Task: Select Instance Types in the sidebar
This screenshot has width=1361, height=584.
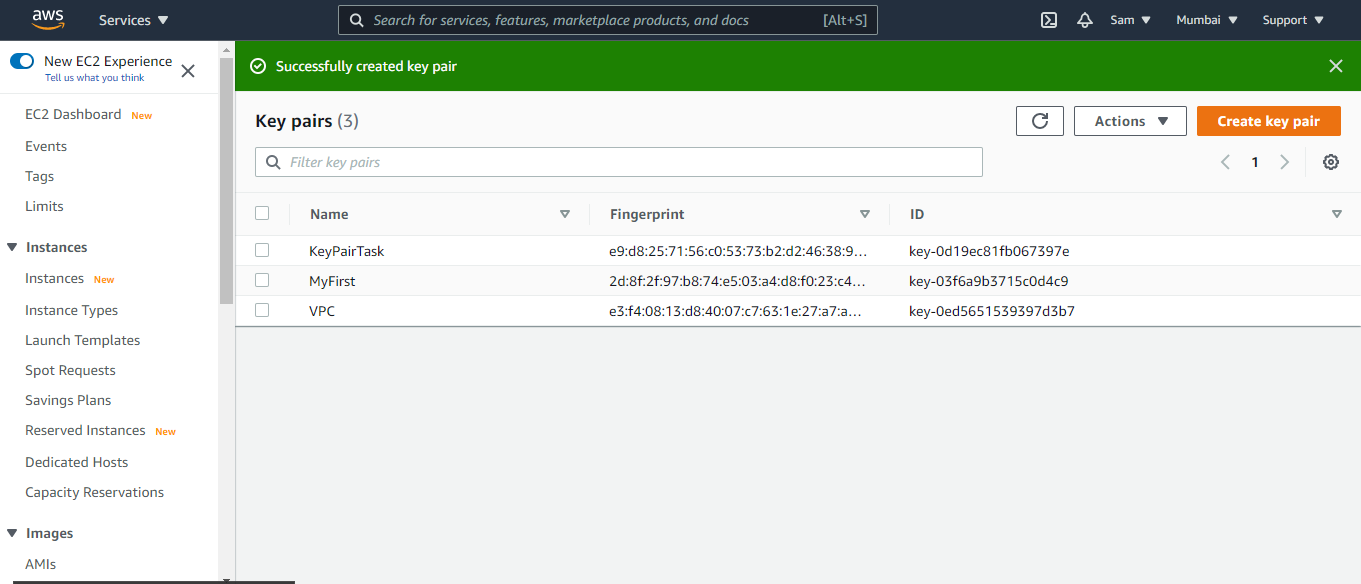Action: pos(71,309)
